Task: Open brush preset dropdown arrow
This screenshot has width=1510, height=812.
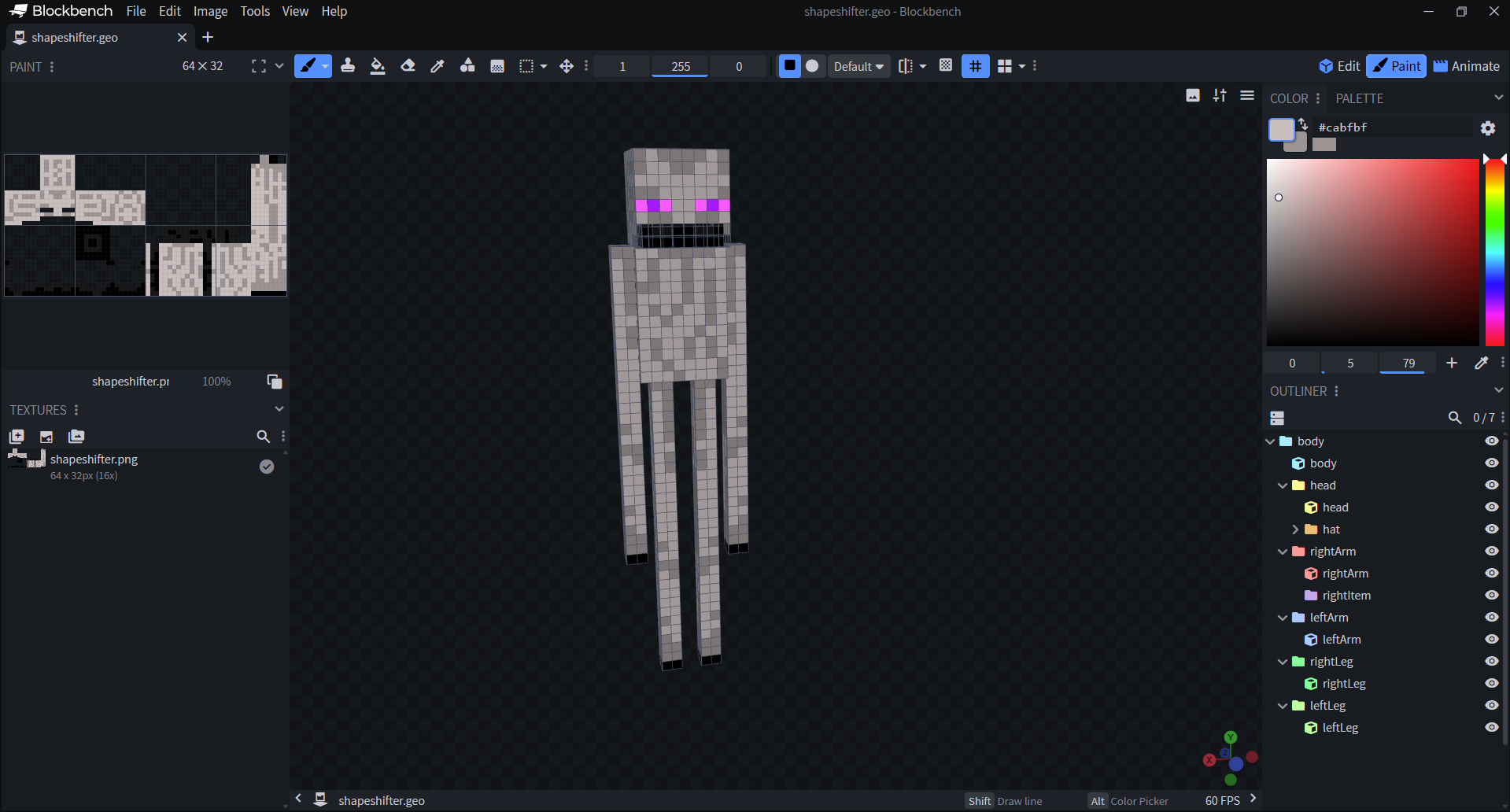Action: click(325, 66)
